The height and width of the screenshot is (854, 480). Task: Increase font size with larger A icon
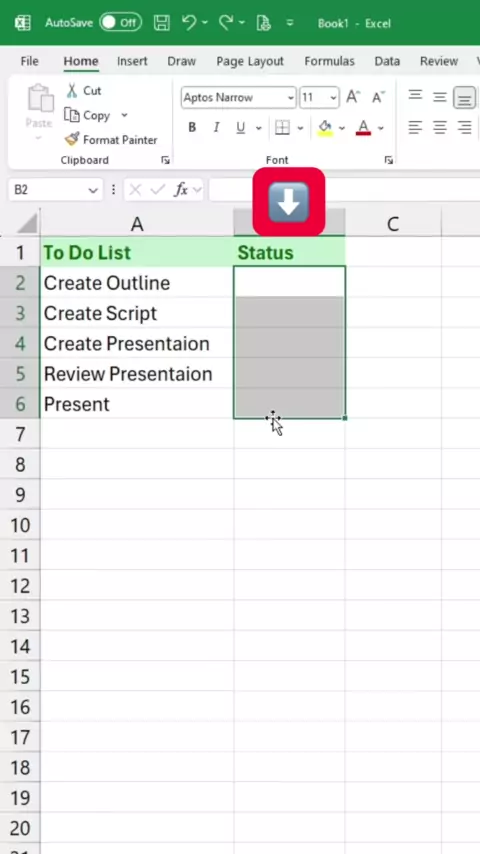[x=353, y=97]
